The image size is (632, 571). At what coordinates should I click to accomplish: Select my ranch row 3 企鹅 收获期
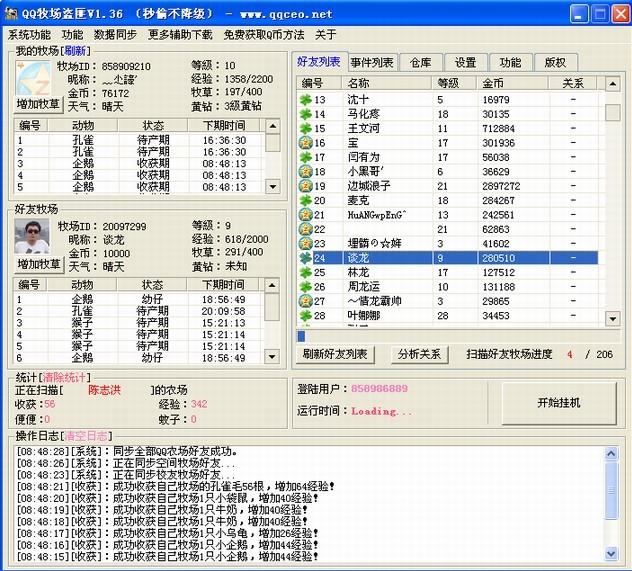[x=139, y=164]
